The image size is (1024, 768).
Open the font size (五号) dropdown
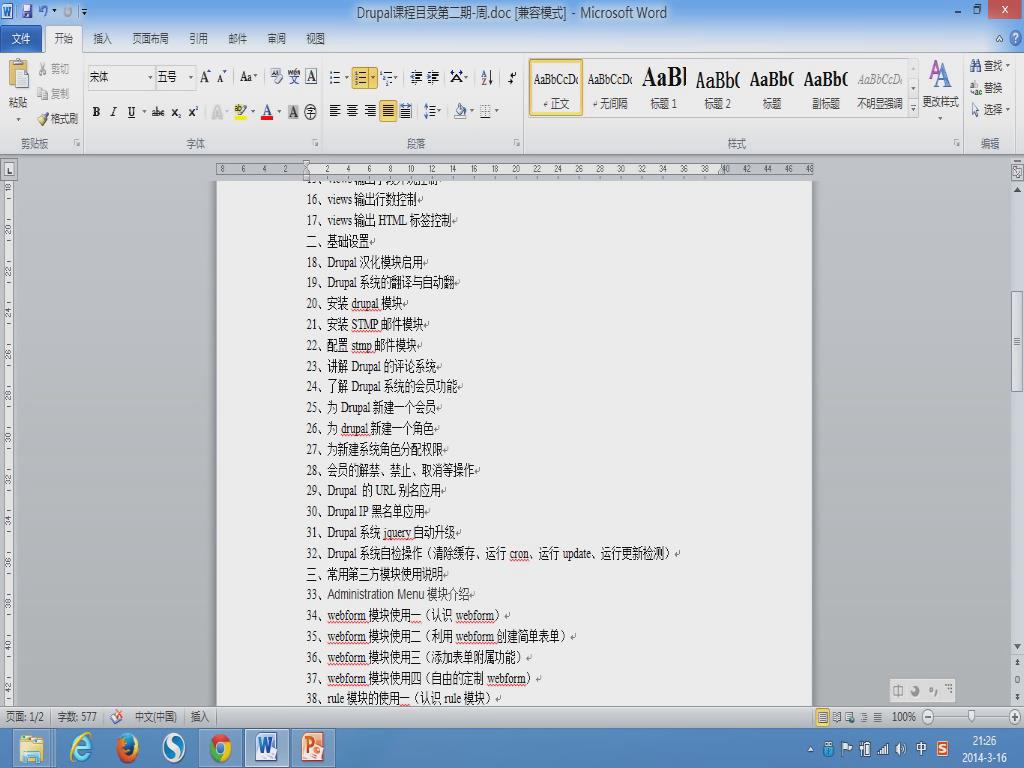pos(191,78)
